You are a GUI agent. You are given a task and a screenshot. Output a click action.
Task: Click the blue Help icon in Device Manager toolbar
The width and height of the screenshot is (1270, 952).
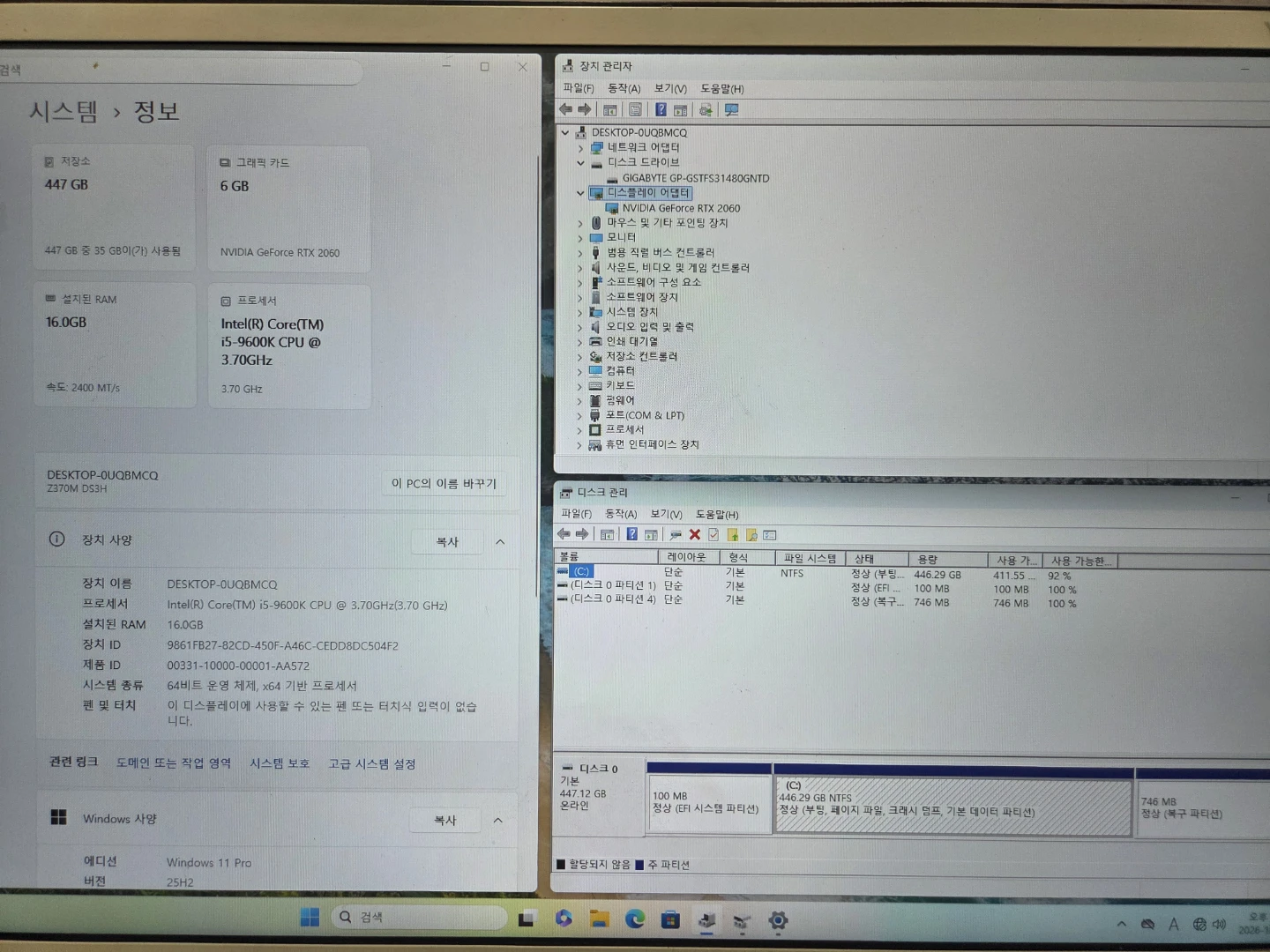pos(661,110)
